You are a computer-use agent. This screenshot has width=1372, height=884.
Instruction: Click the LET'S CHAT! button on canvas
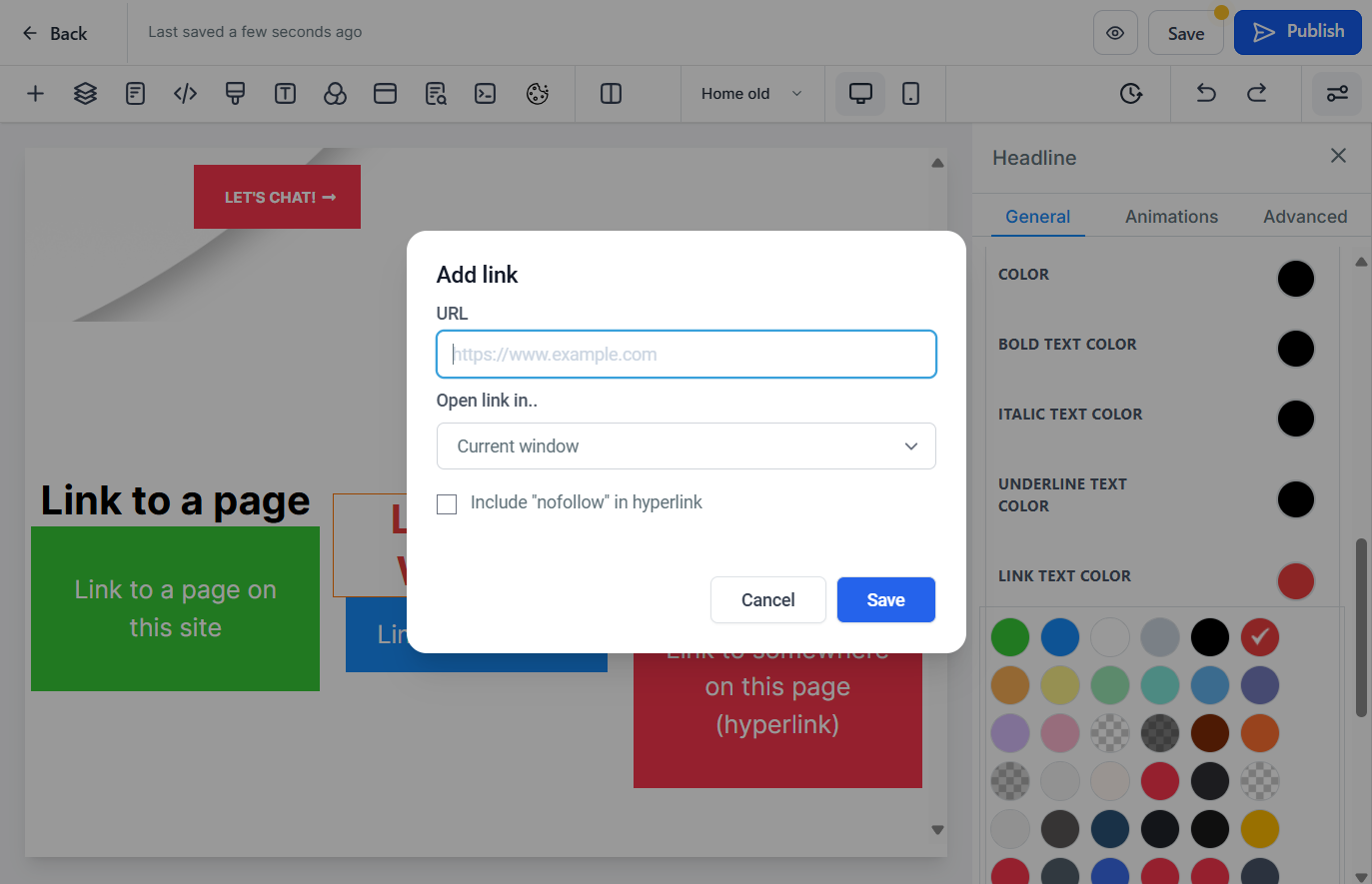click(277, 197)
